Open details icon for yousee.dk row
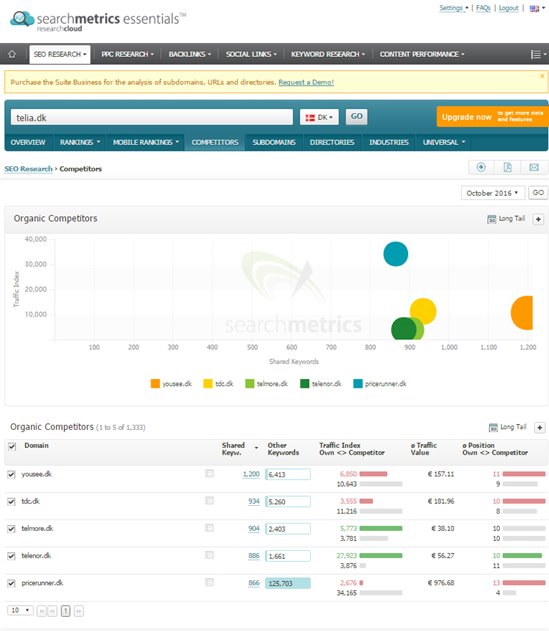Viewport: 549px width, 631px height. (x=209, y=474)
